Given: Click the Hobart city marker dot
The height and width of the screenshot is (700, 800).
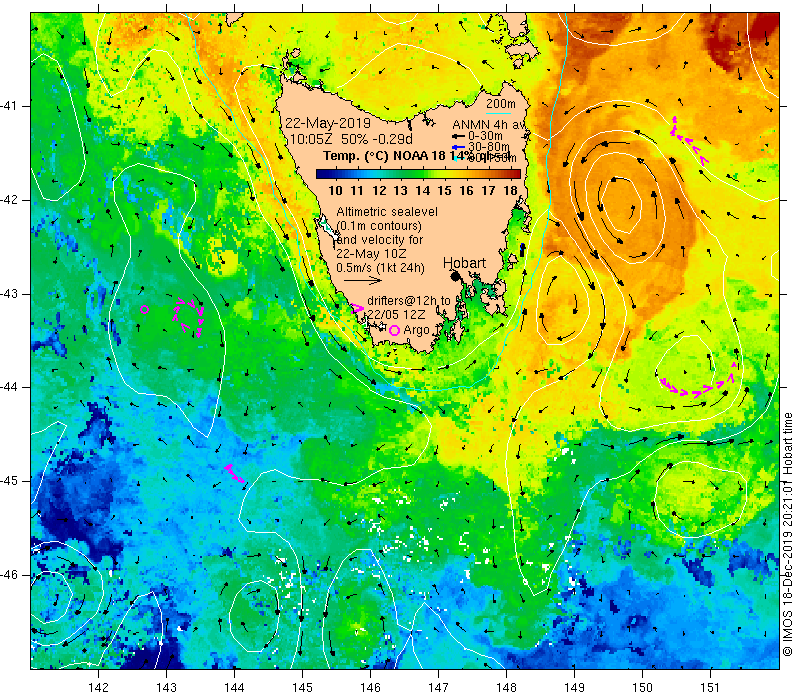Looking at the screenshot, I should 456,276.
